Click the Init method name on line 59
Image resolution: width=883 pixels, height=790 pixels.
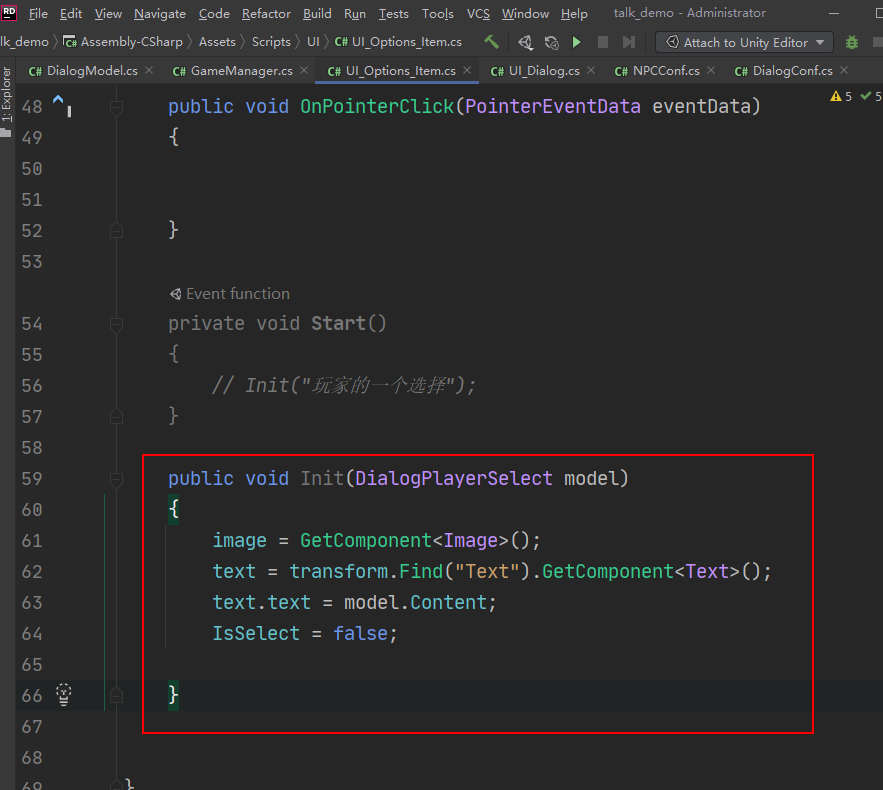click(322, 479)
